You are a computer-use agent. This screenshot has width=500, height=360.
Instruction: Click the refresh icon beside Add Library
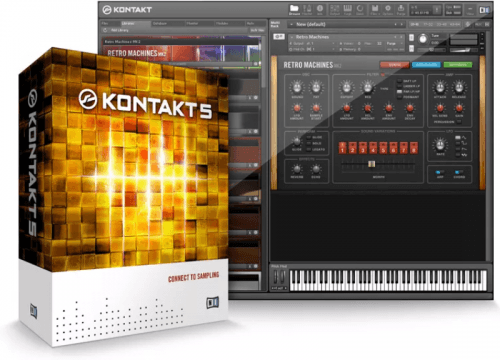point(105,30)
